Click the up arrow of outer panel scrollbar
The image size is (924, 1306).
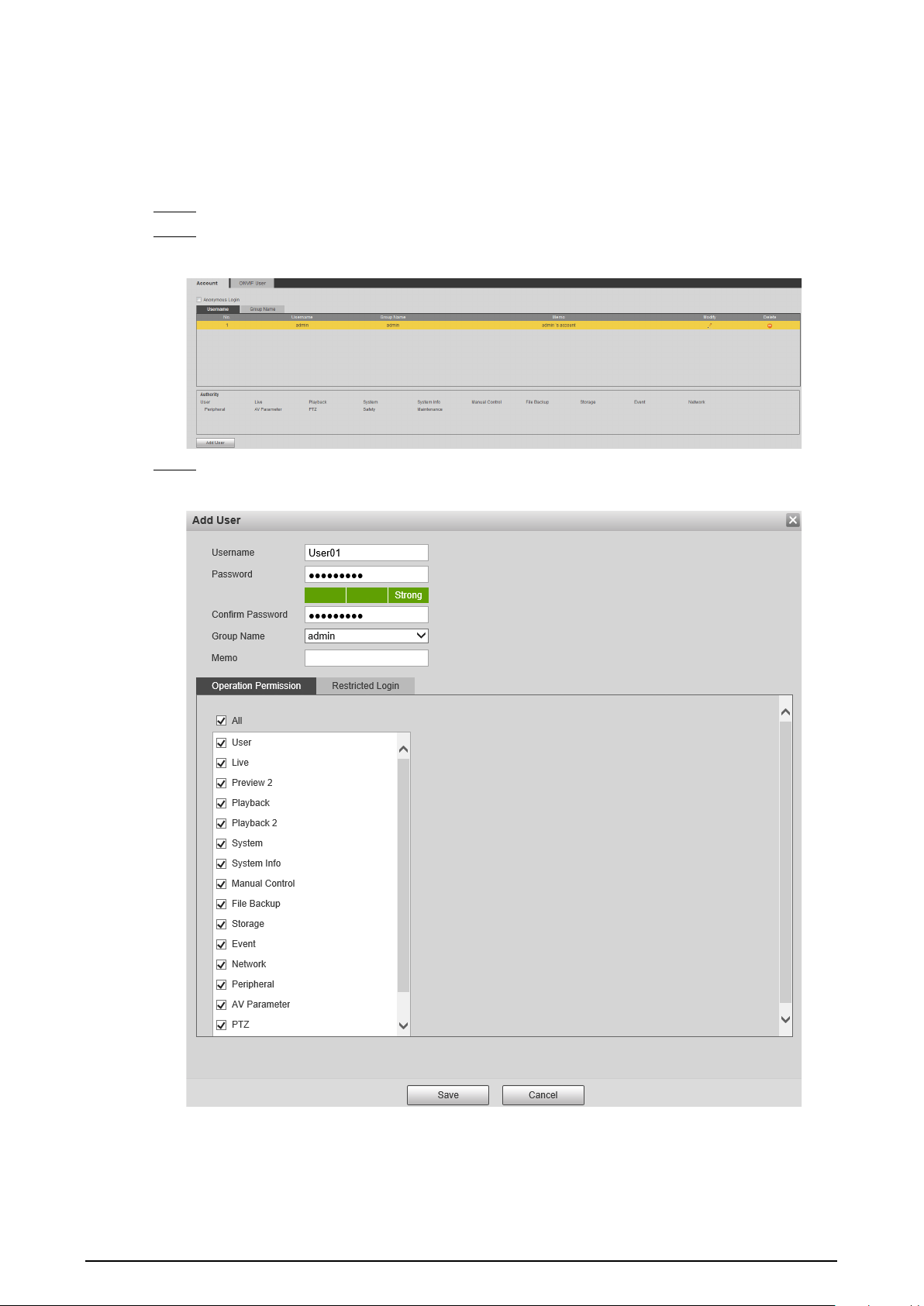click(785, 712)
